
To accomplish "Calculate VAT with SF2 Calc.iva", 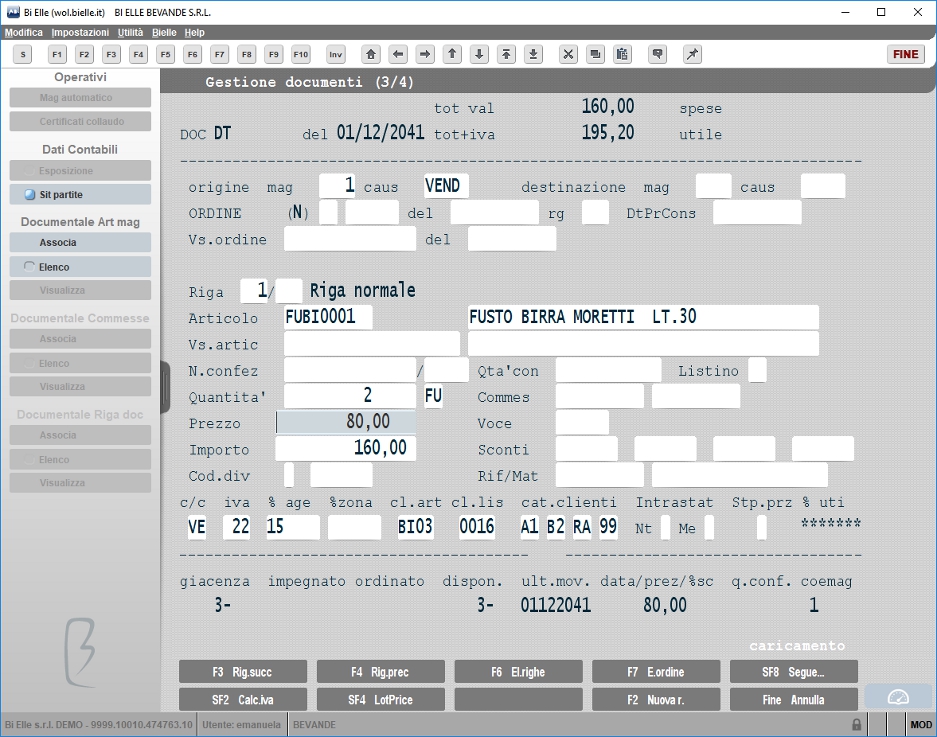I will click(243, 699).
